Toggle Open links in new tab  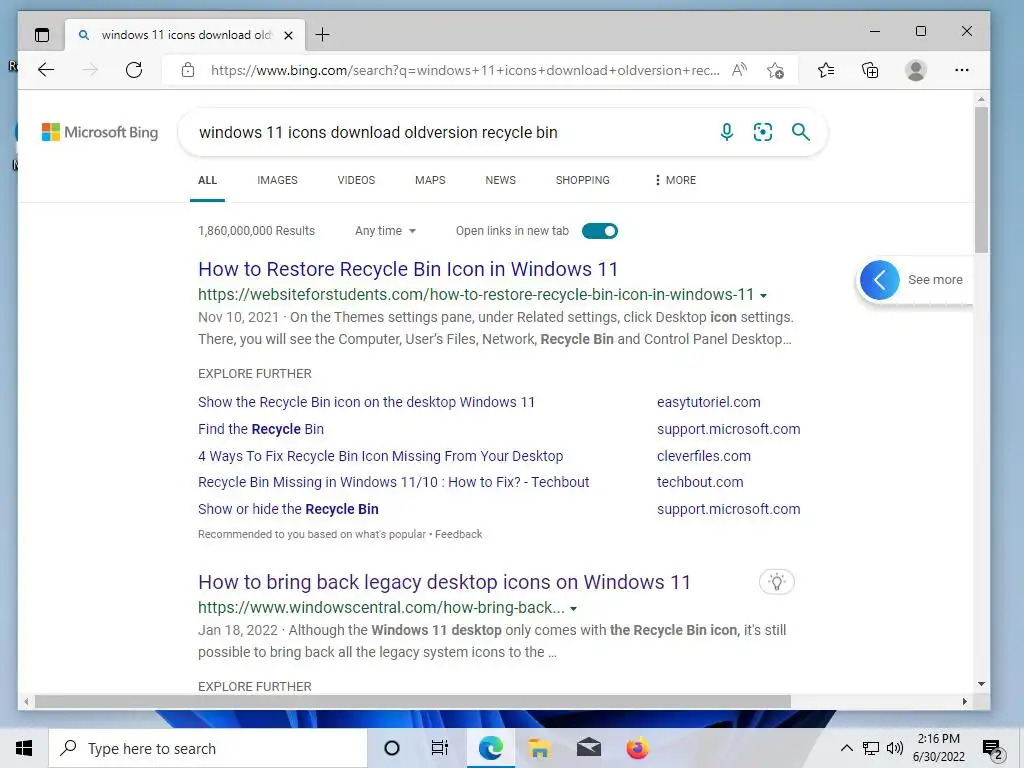(600, 231)
